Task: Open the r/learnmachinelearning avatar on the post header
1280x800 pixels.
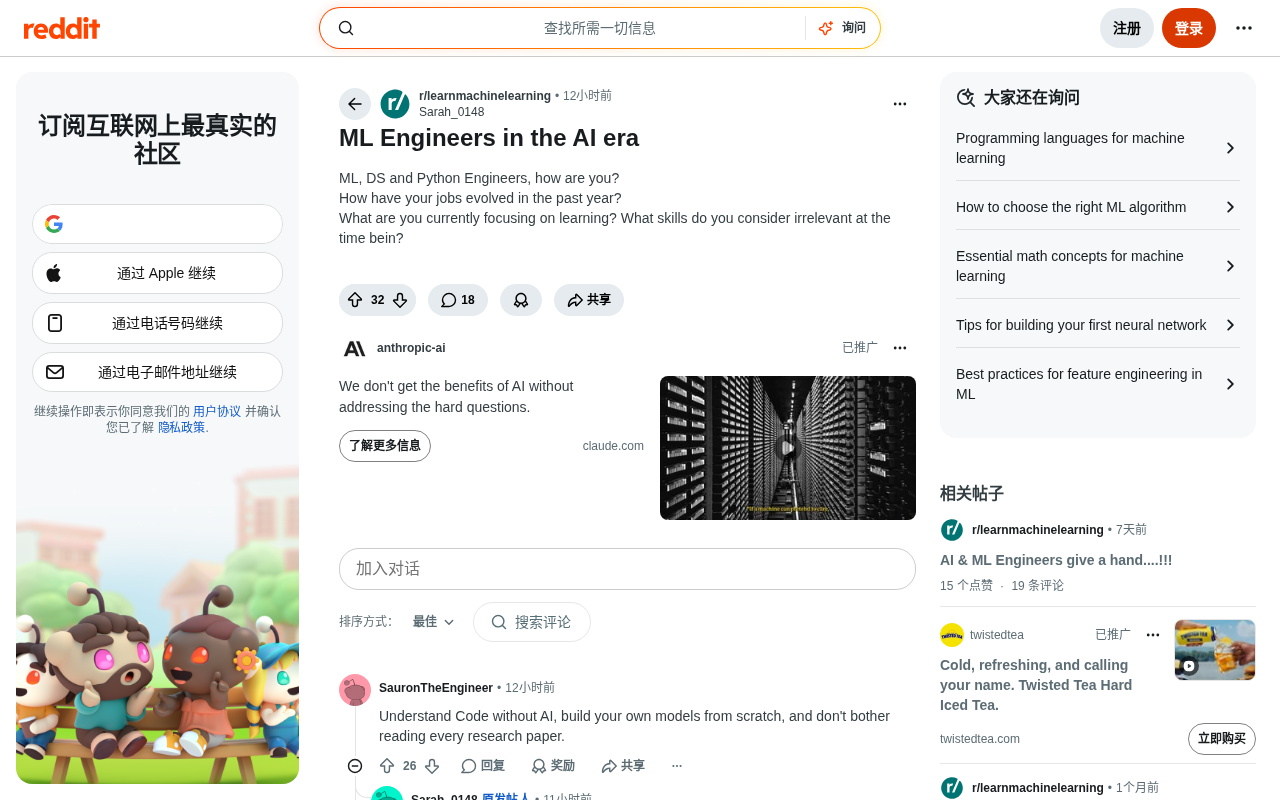Action: [395, 104]
